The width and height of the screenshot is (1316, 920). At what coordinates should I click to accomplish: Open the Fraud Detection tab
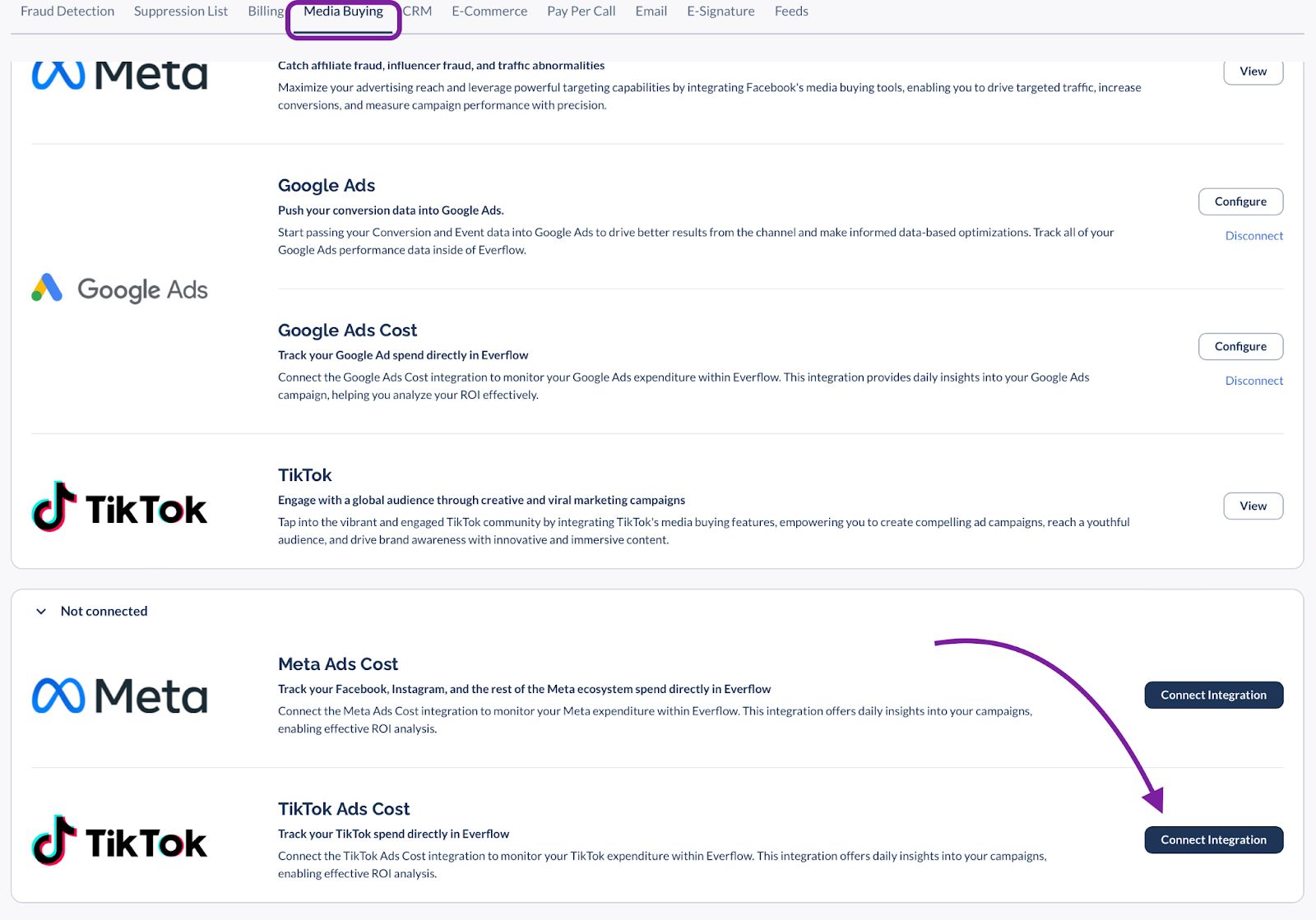[67, 12]
